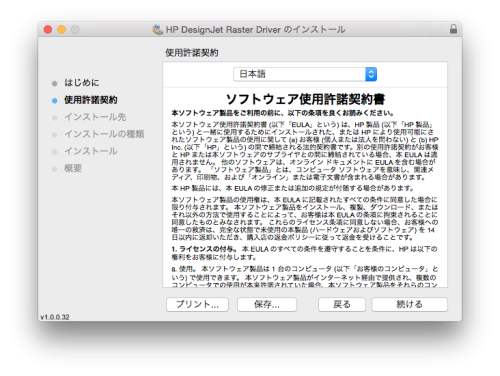This screenshot has width=500, height=376.
Task: Click the lock icon in title bar
Action: pyautogui.click(x=453, y=29)
